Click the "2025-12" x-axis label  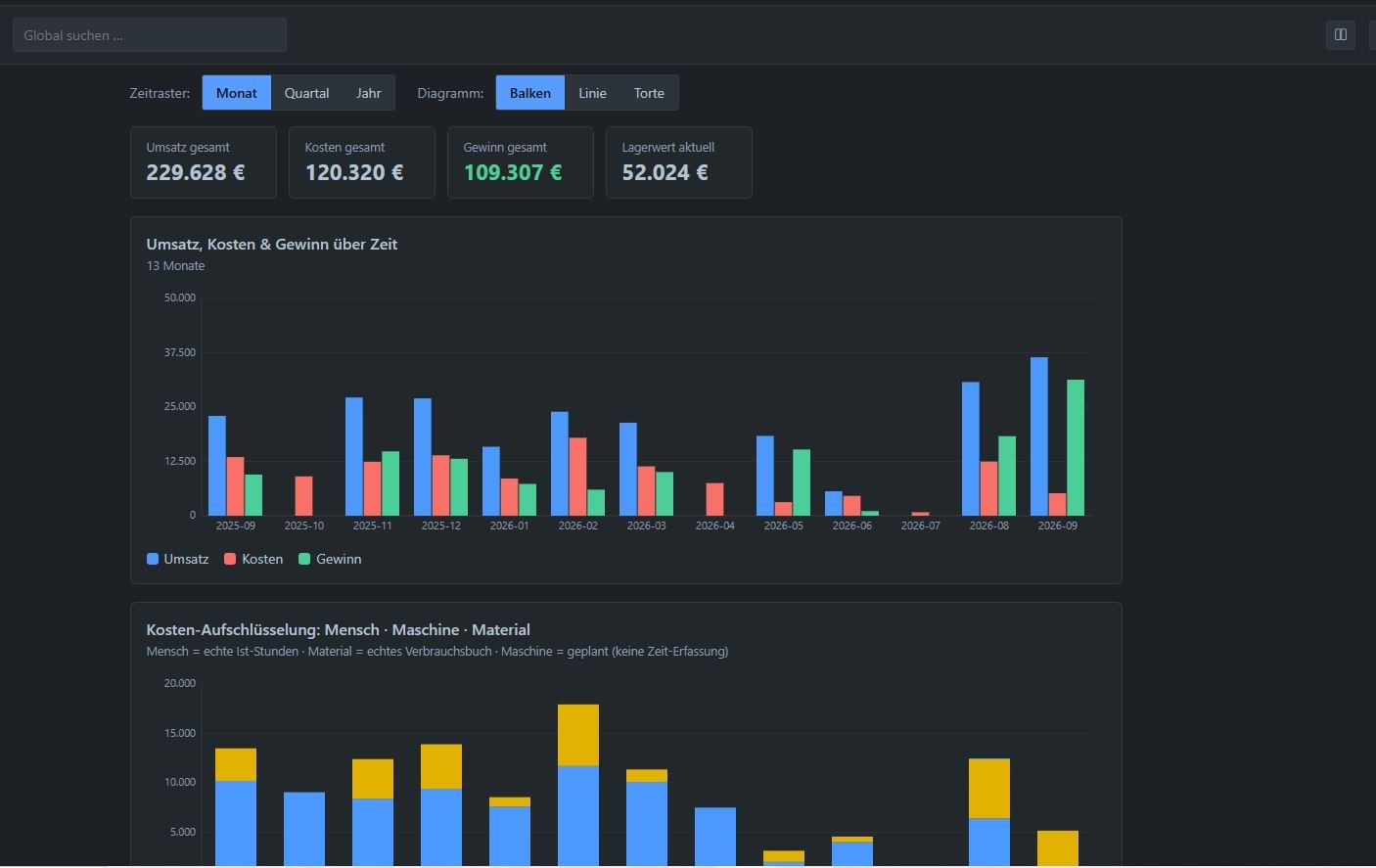pos(441,525)
